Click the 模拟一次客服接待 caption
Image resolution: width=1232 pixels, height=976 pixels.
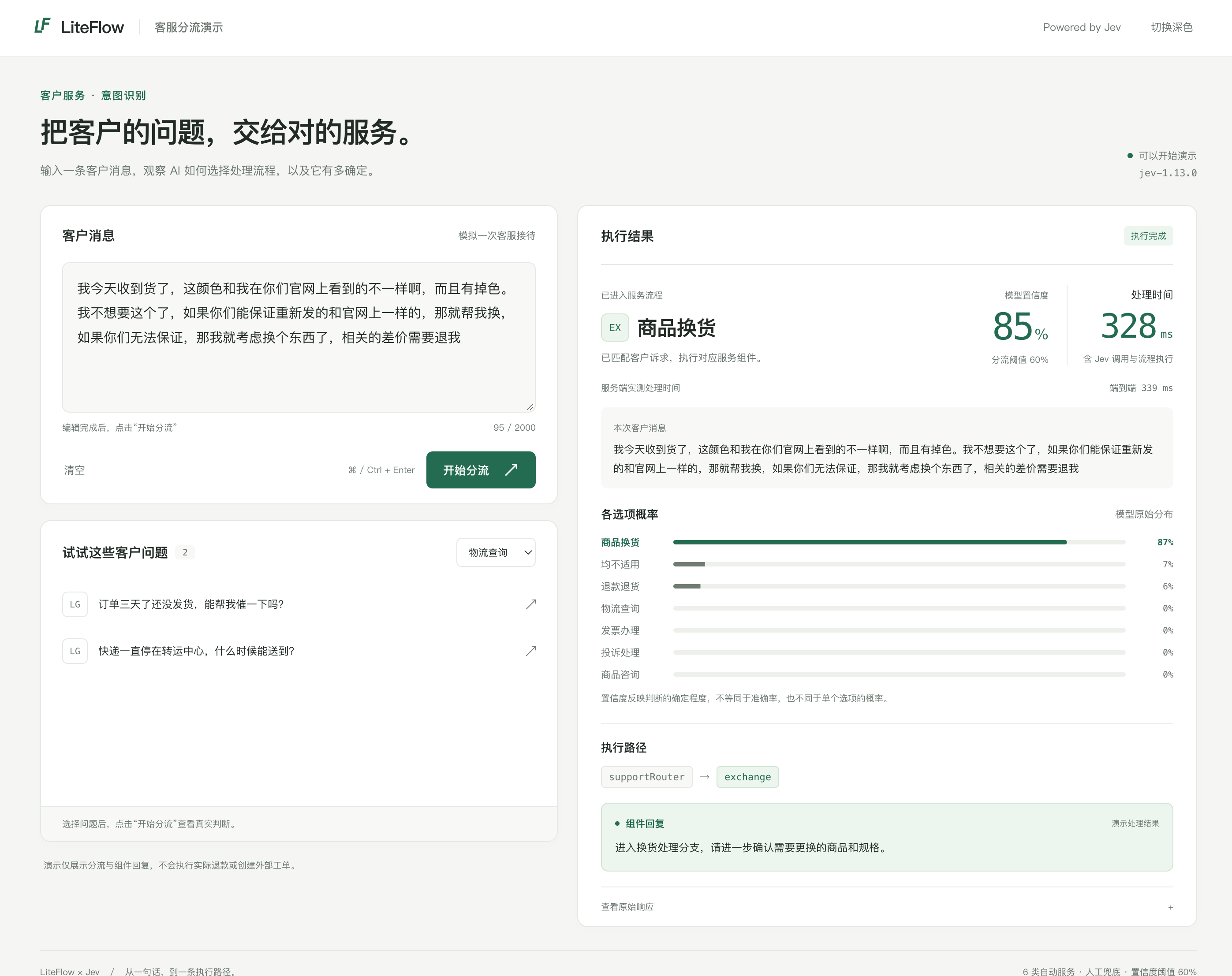click(x=497, y=235)
